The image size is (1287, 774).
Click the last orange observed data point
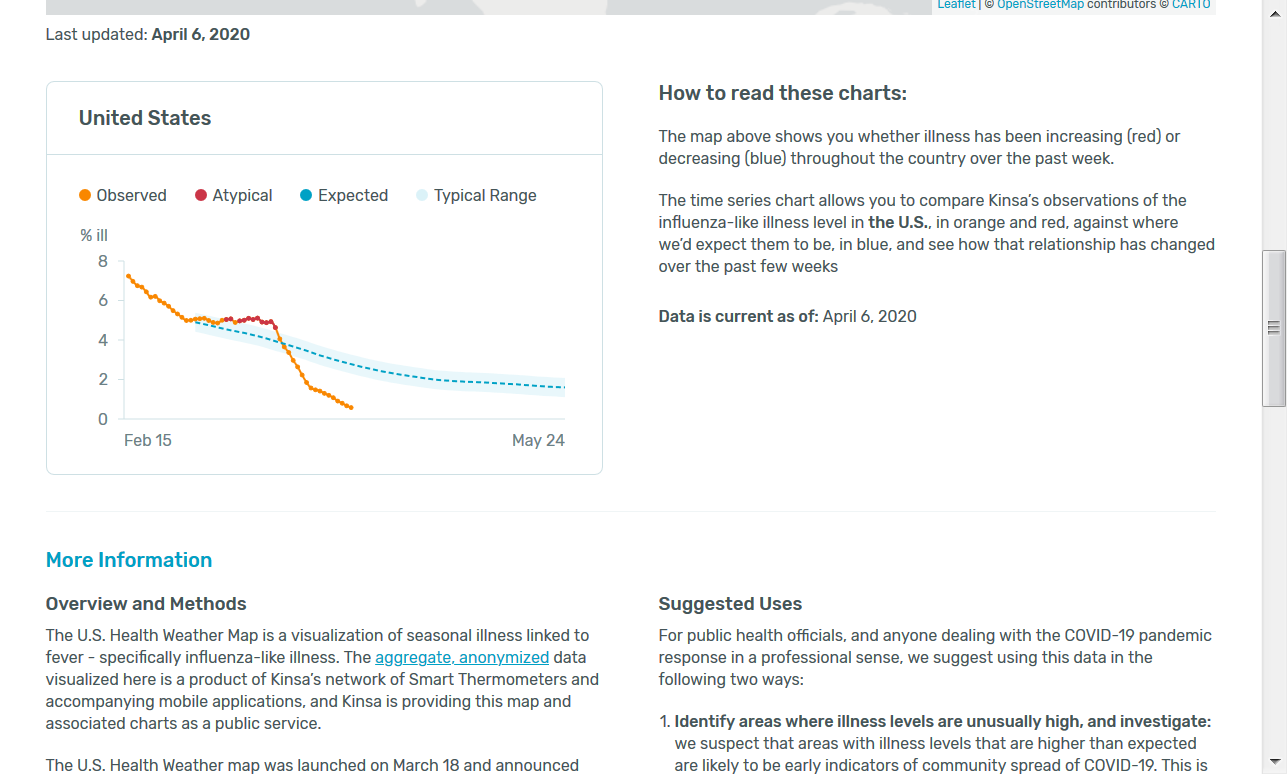pyautogui.click(x=351, y=407)
